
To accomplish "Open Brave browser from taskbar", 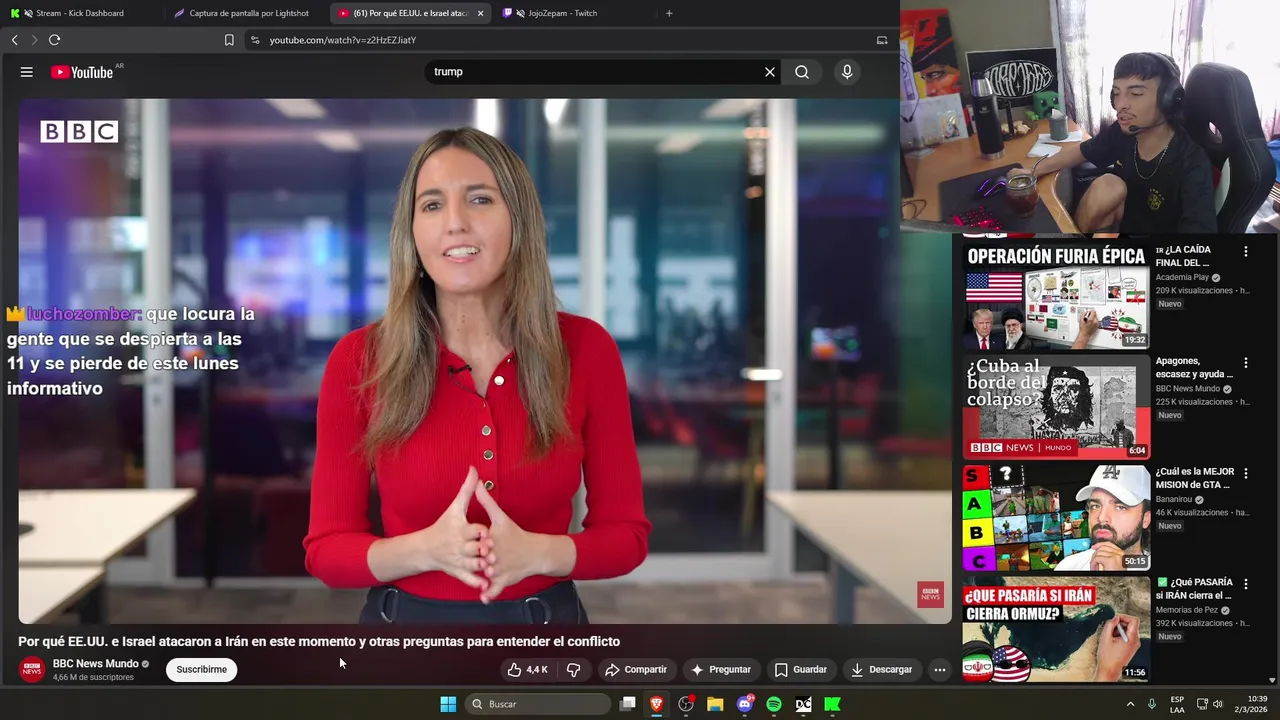I will click(657, 704).
